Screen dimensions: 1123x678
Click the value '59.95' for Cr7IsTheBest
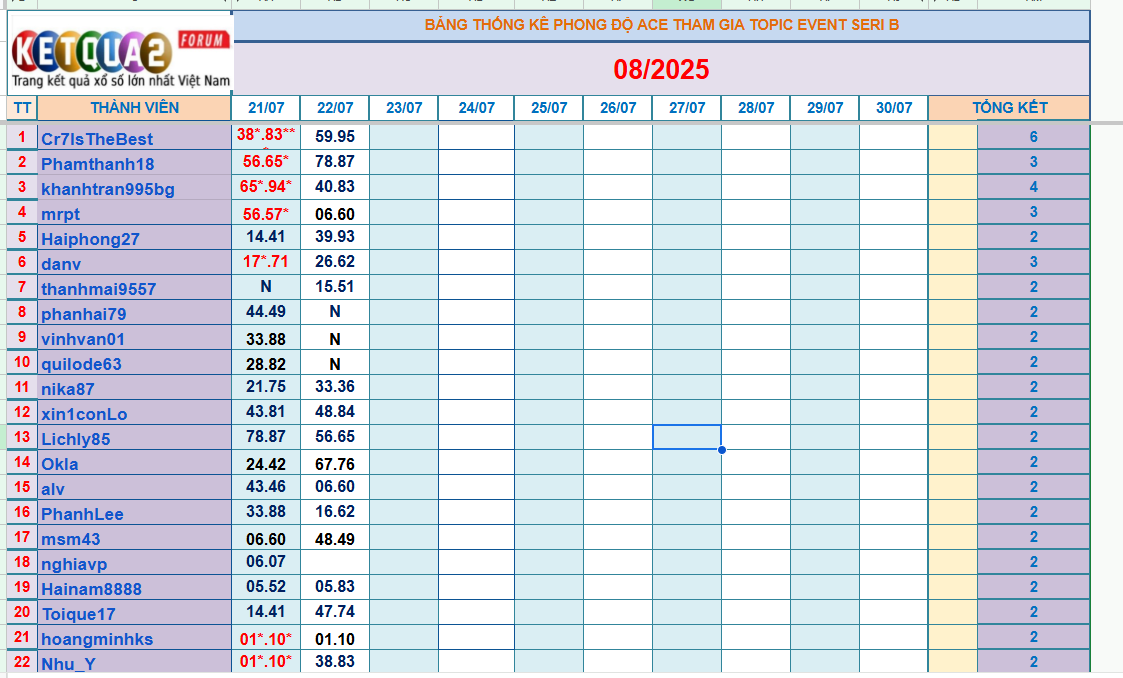coord(334,136)
